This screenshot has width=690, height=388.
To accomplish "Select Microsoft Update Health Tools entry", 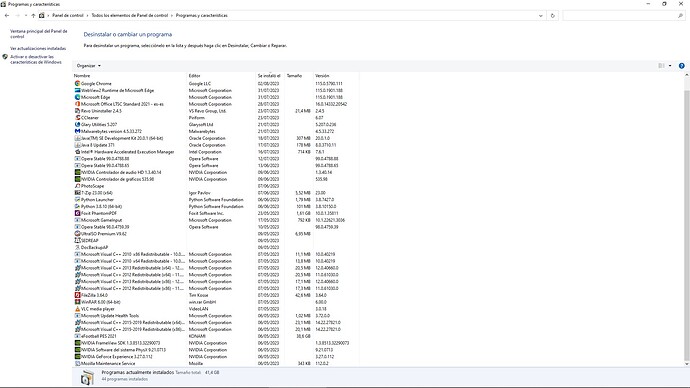I will click(x=216, y=316).
